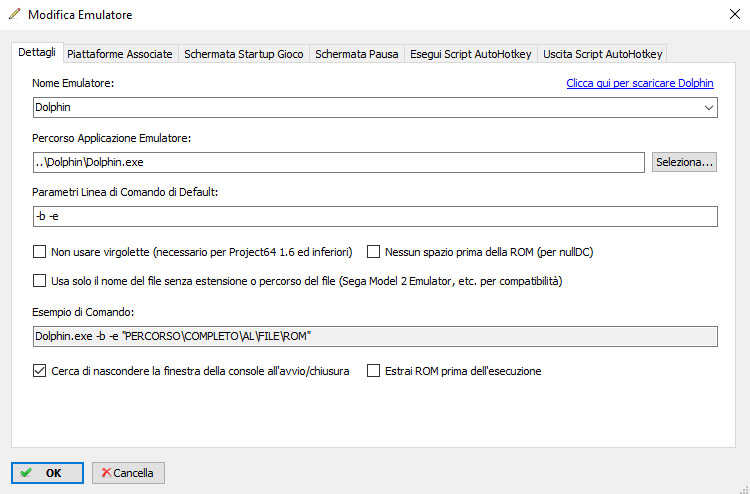The image size is (750, 494).
Task: Click the Esempio di Comando label
Action: [x=83, y=312]
